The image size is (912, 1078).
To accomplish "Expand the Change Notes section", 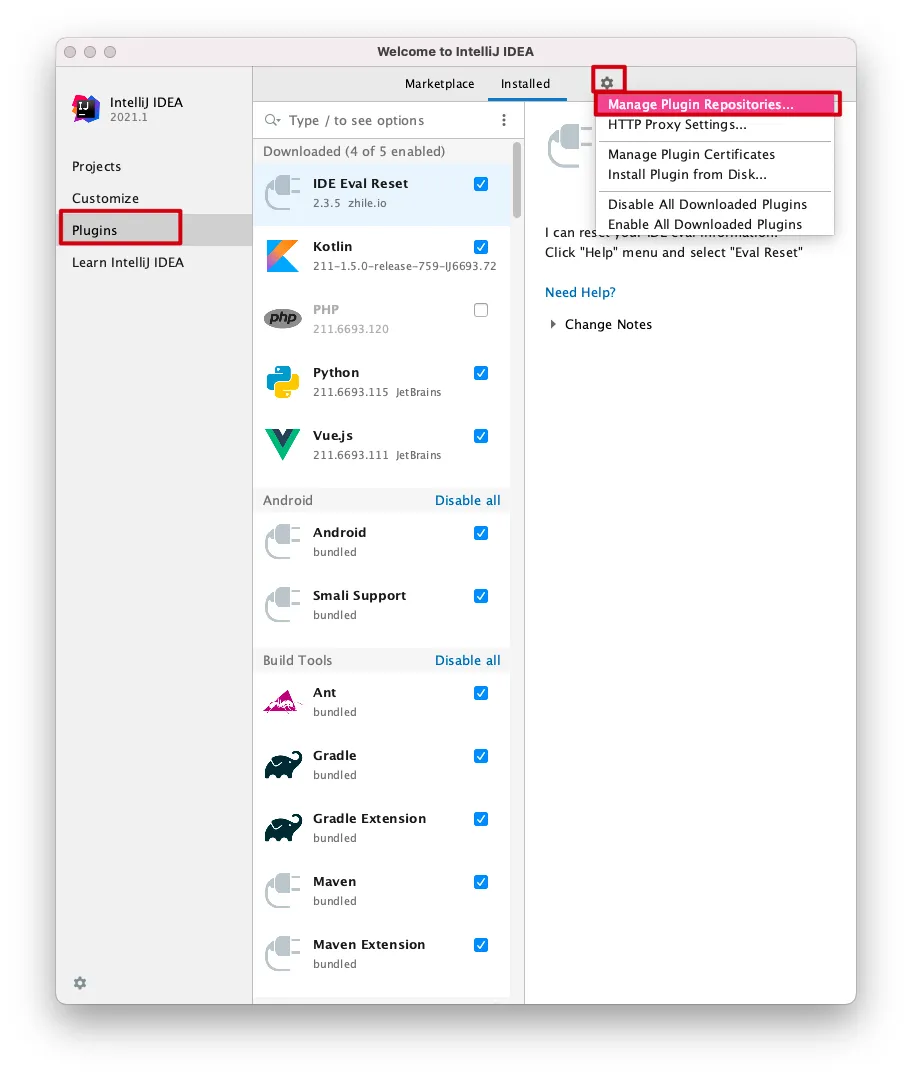I will [x=553, y=324].
